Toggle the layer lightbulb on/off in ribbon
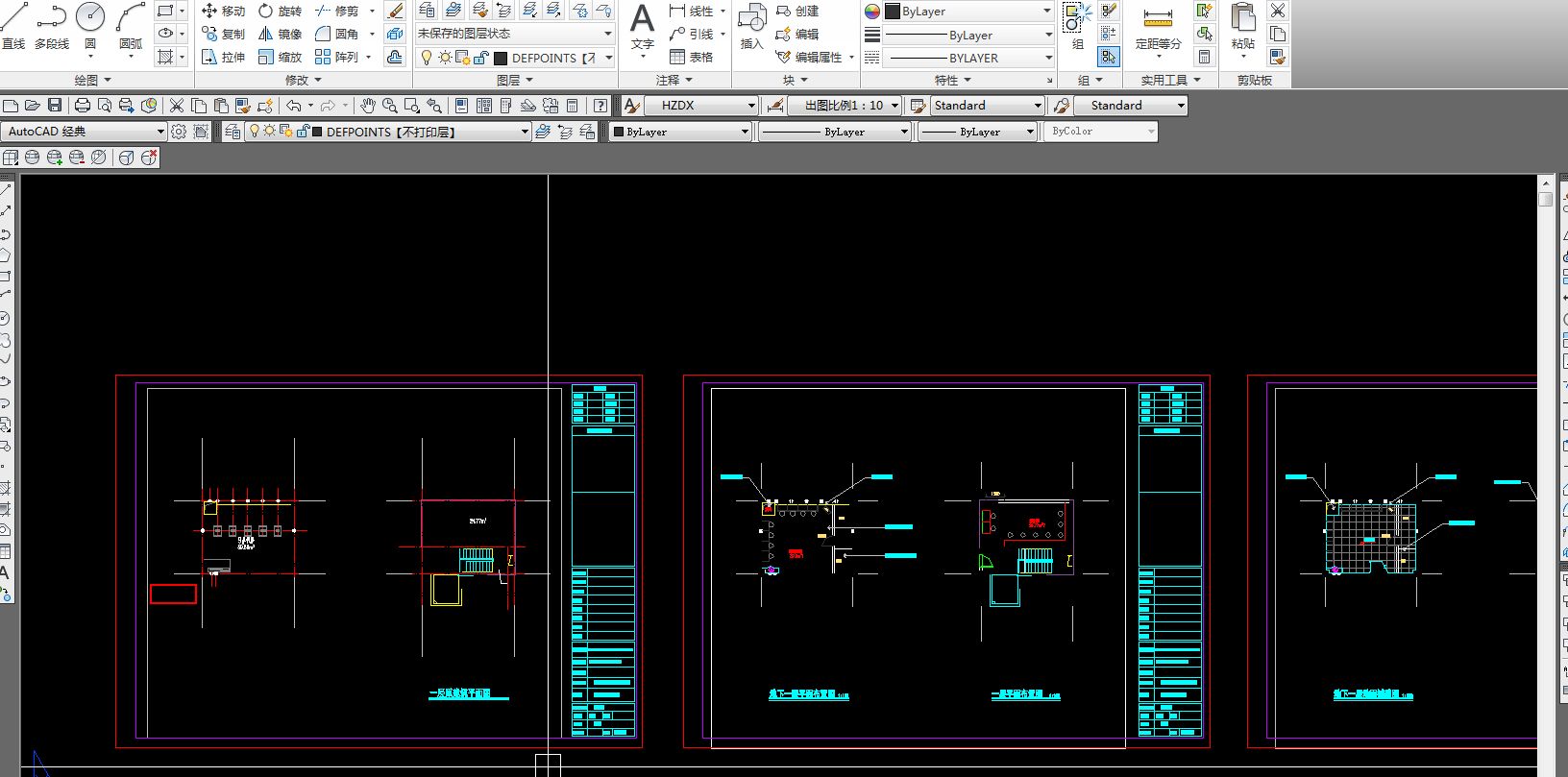This screenshot has height=777, width=1568. point(427,58)
